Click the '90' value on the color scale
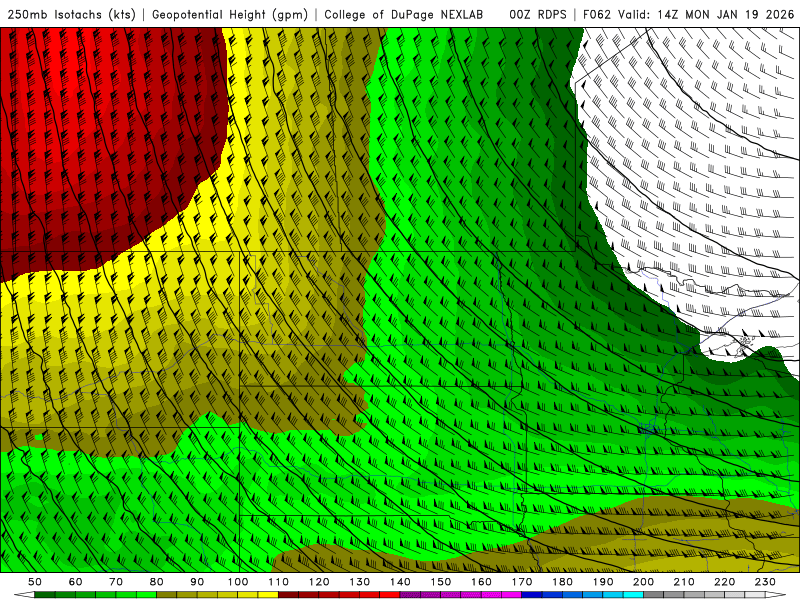 (x=197, y=582)
